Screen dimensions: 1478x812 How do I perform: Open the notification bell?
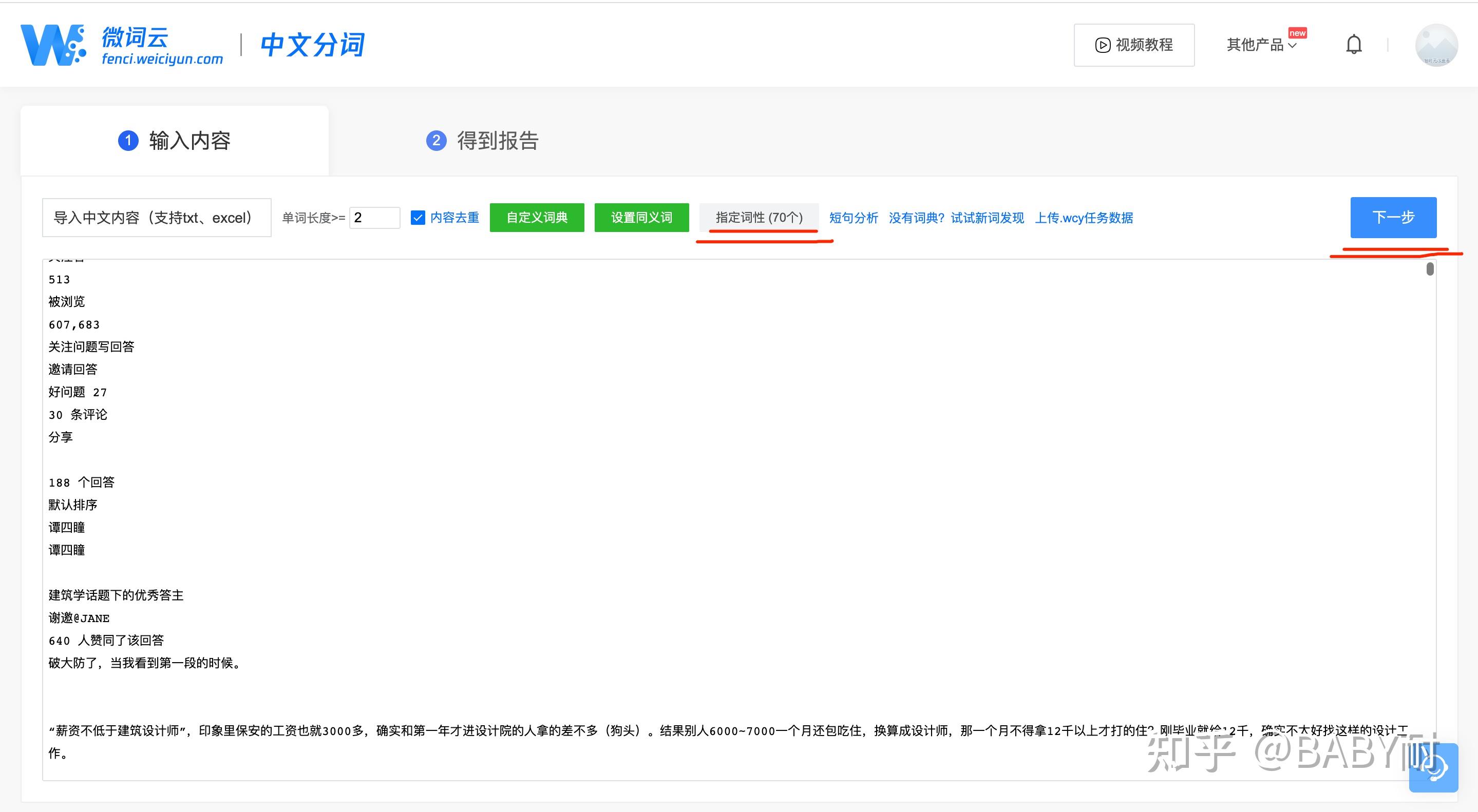pyautogui.click(x=1354, y=45)
